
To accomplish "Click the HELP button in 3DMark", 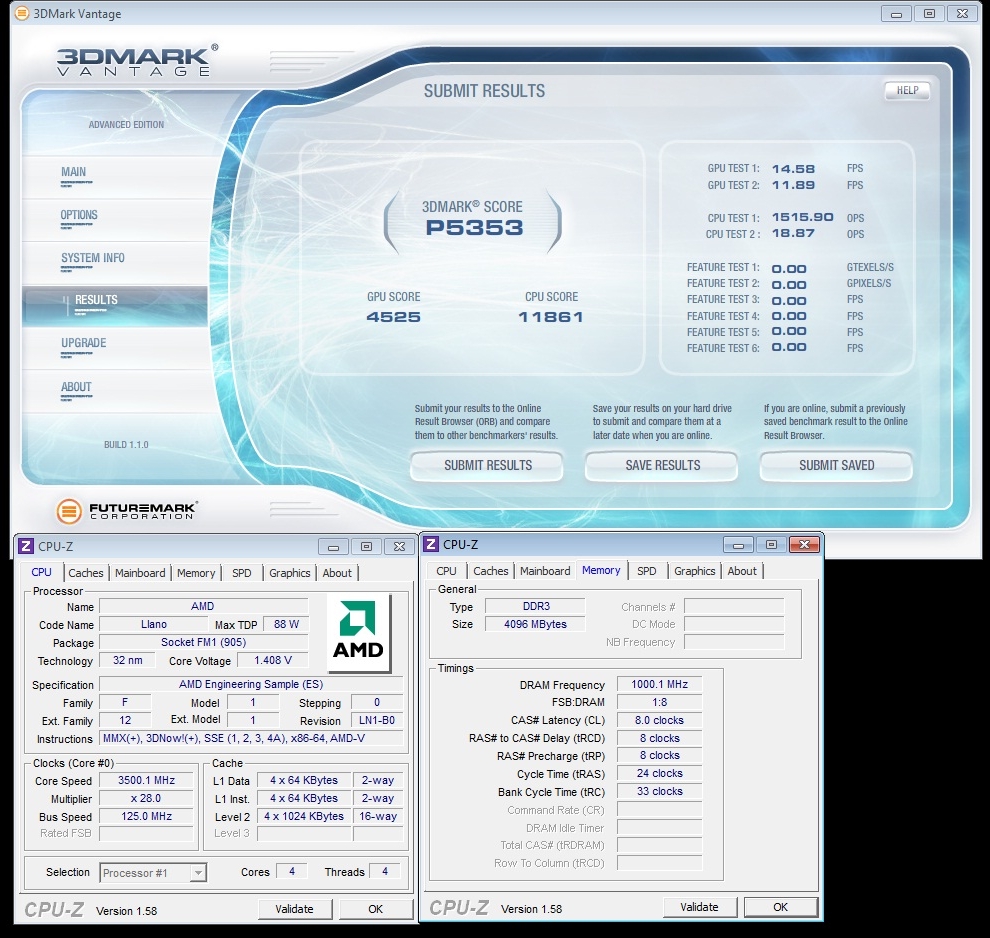I will click(907, 90).
